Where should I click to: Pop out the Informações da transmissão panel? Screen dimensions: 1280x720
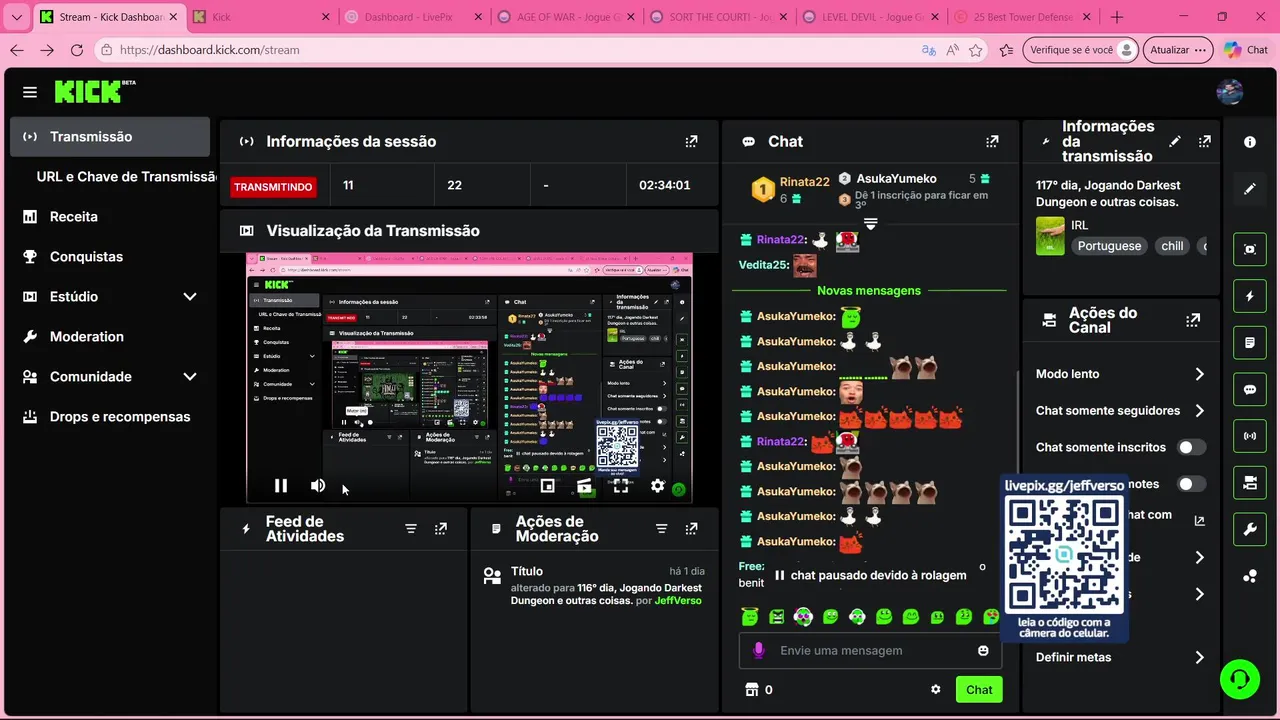coord(1205,142)
